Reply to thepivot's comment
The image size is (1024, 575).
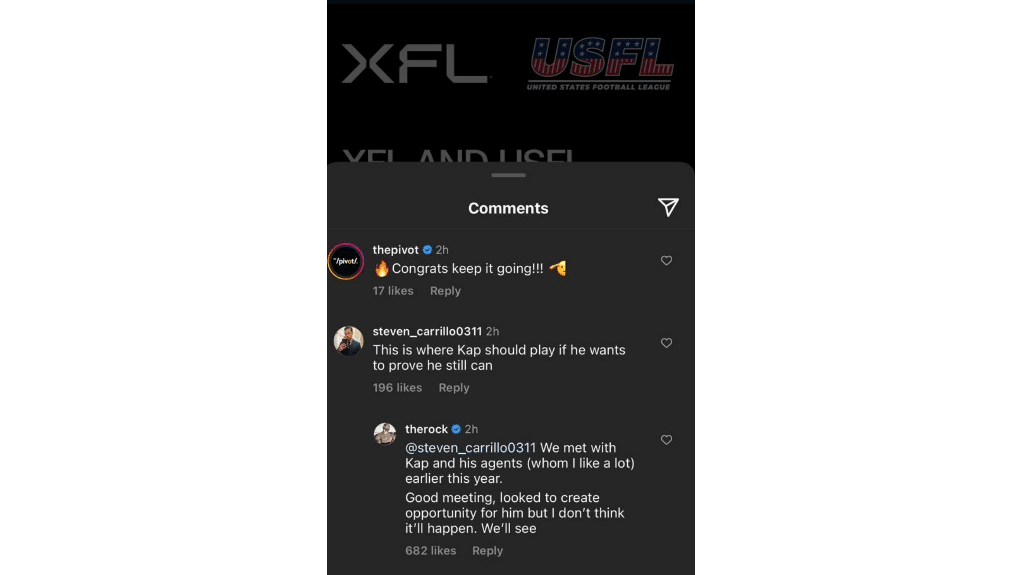point(445,291)
